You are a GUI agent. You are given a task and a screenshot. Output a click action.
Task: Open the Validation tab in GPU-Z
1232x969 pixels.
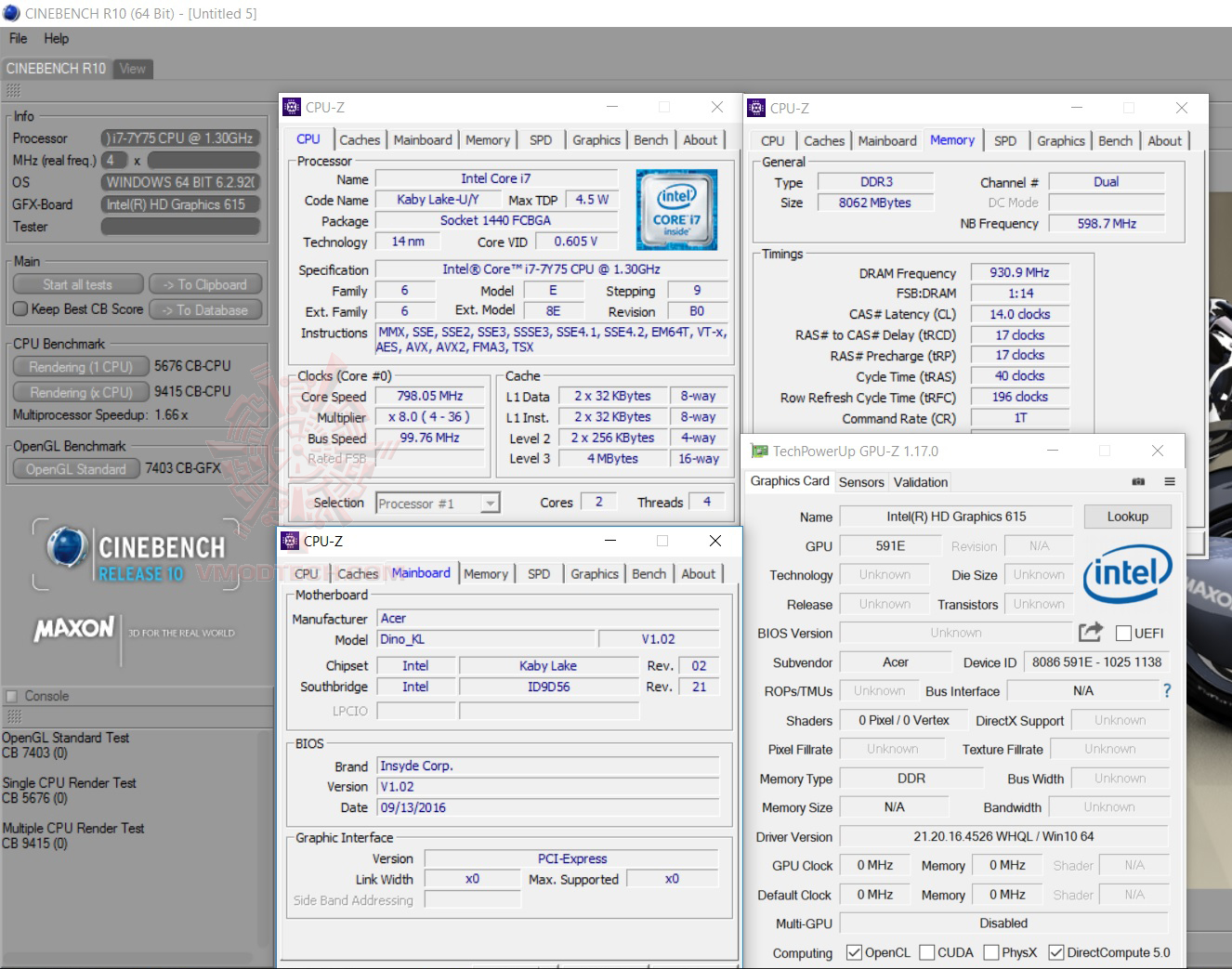(x=920, y=482)
